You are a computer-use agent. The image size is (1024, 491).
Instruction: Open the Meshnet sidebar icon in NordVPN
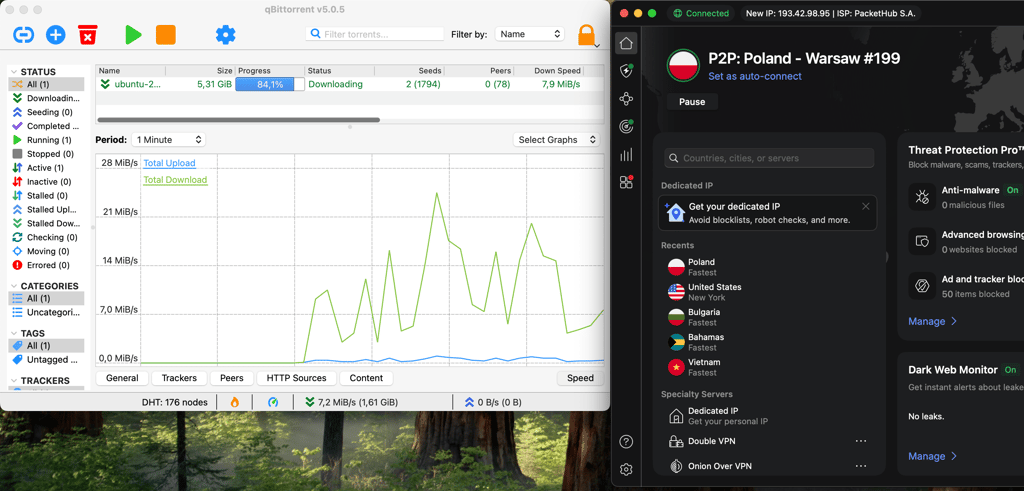[x=626, y=99]
